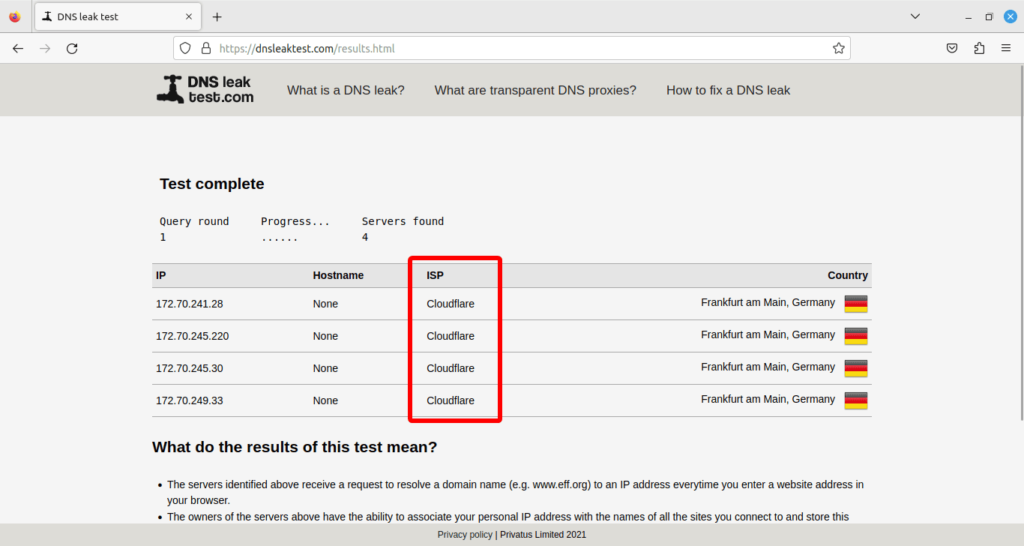Open 'What are transparent DNS proxies?' link
This screenshot has height=546, width=1024.
coord(535,90)
